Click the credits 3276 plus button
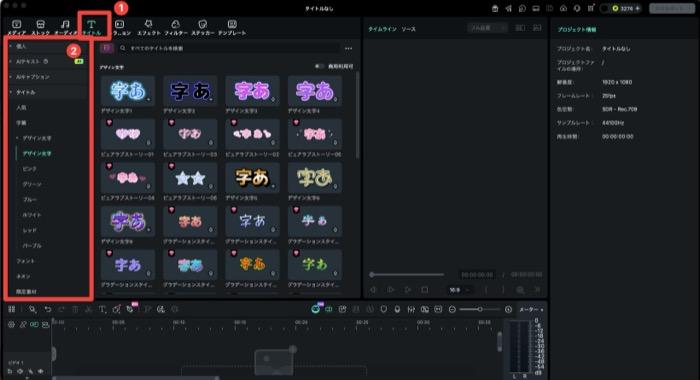 click(x=638, y=8)
